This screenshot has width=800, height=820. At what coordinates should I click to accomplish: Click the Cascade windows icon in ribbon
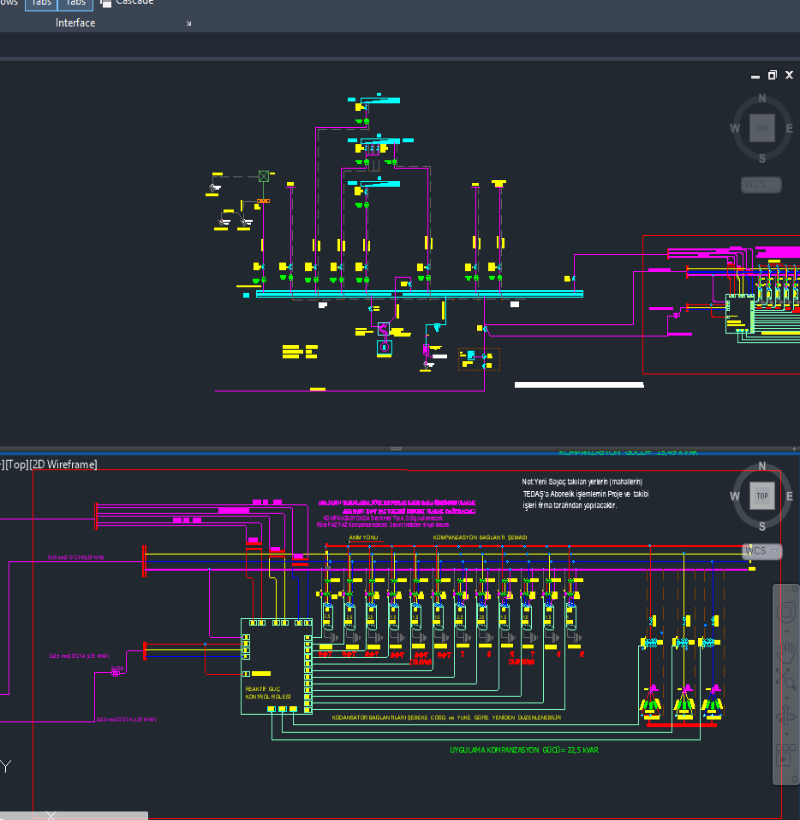click(x=106, y=3)
